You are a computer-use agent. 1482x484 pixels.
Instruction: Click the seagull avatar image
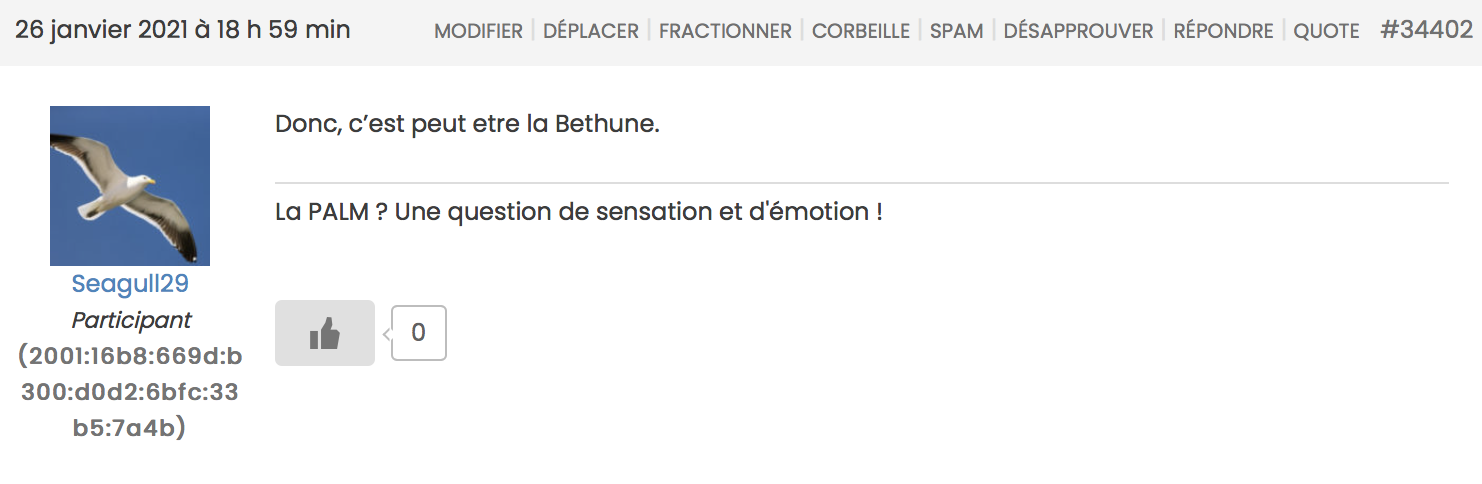pos(130,186)
